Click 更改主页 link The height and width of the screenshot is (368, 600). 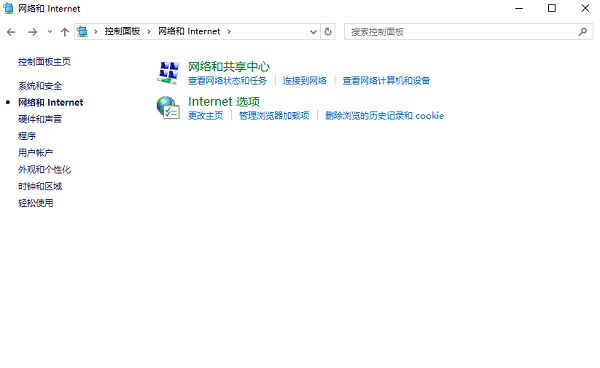point(205,116)
